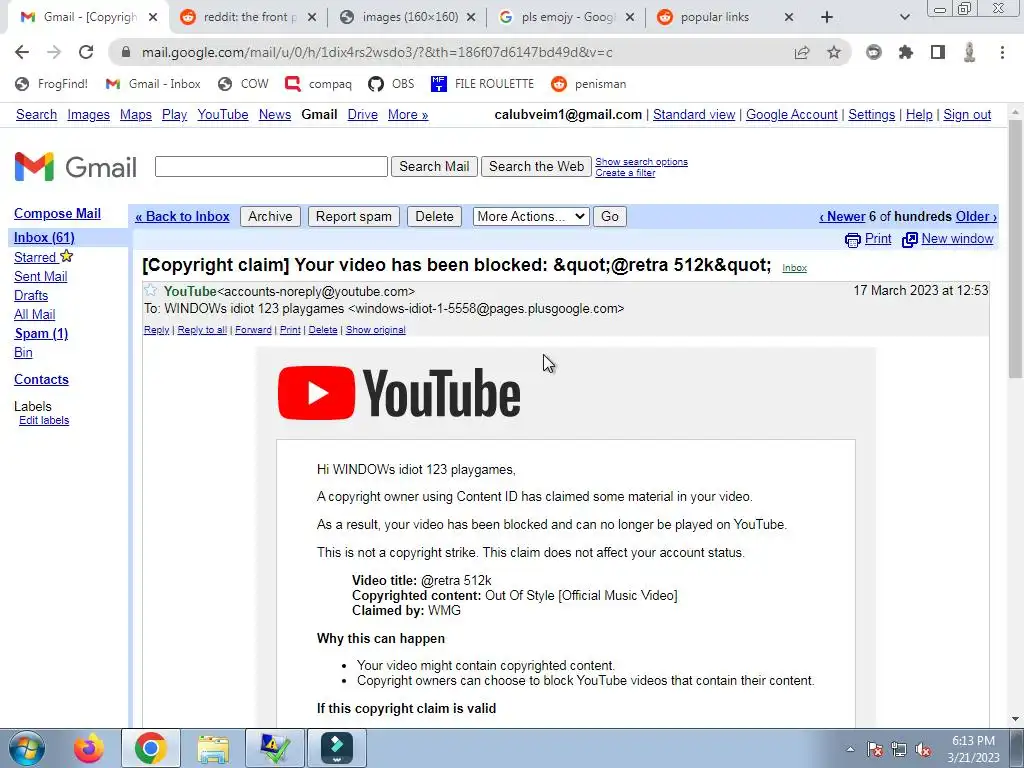Open Show search options link
The height and width of the screenshot is (768, 1024).
pos(641,162)
